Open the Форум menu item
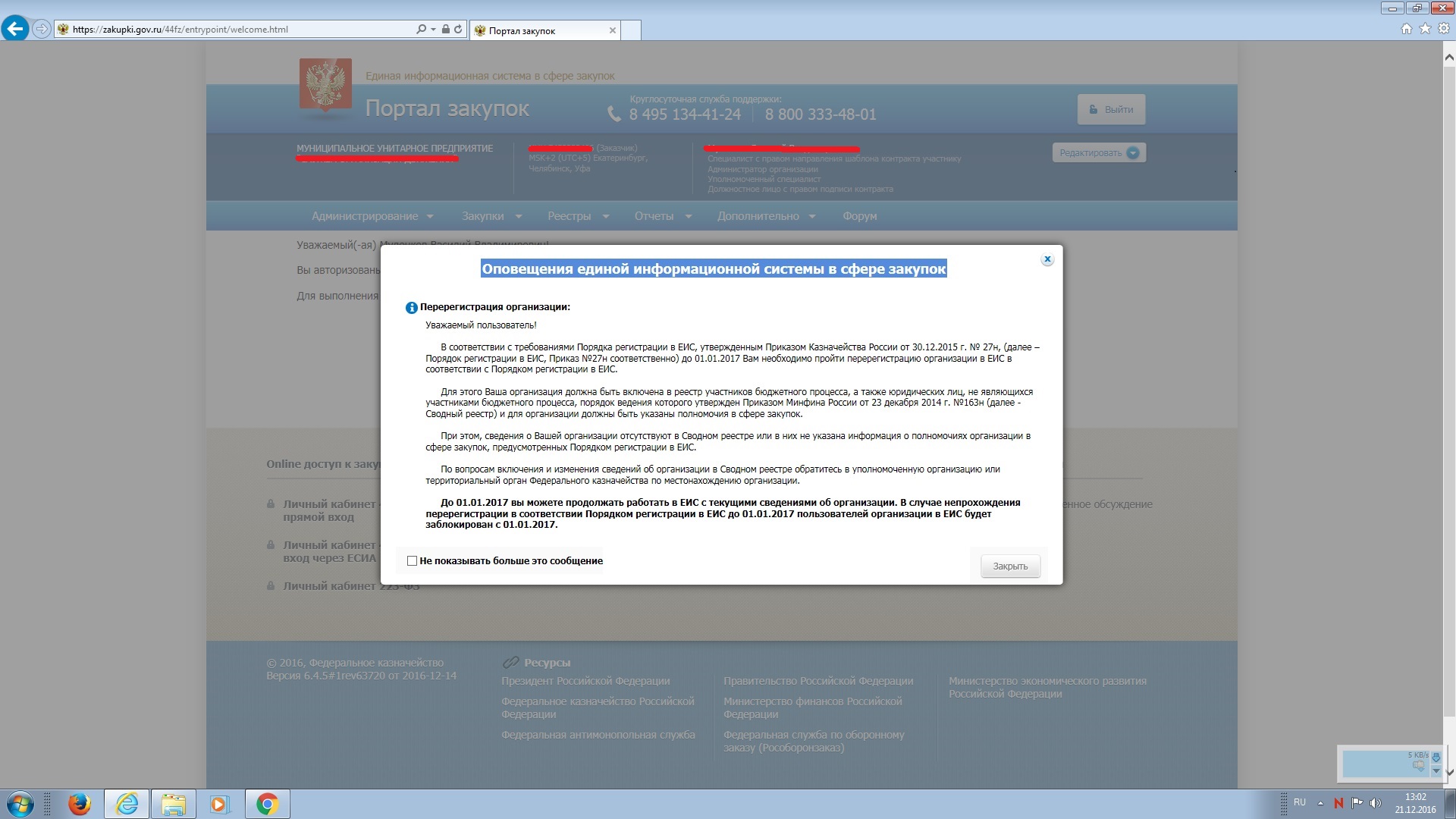The image size is (1456, 819). click(x=859, y=216)
